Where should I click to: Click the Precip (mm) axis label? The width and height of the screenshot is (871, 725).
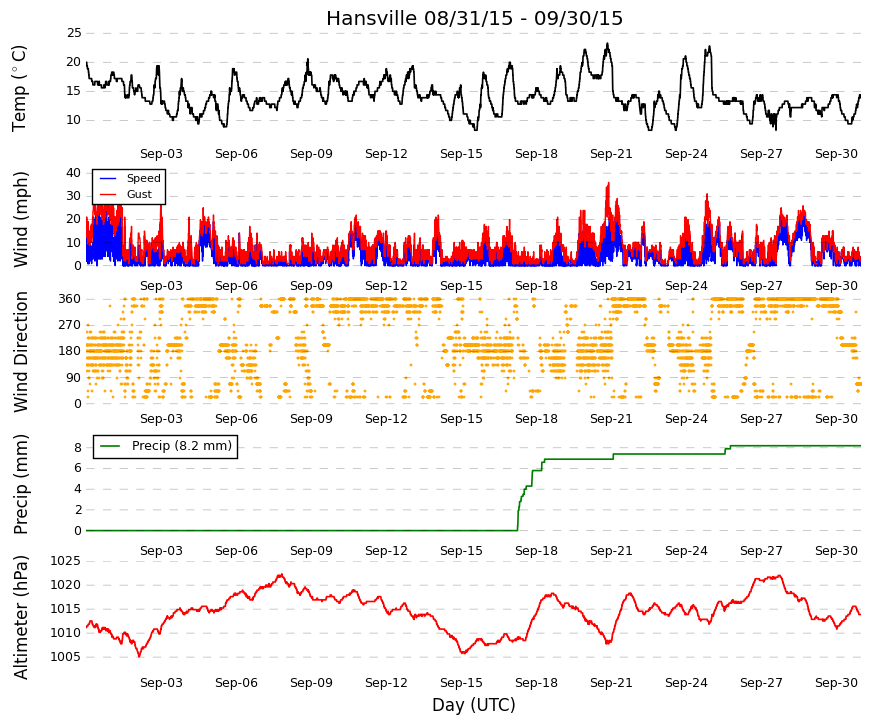click(20, 484)
